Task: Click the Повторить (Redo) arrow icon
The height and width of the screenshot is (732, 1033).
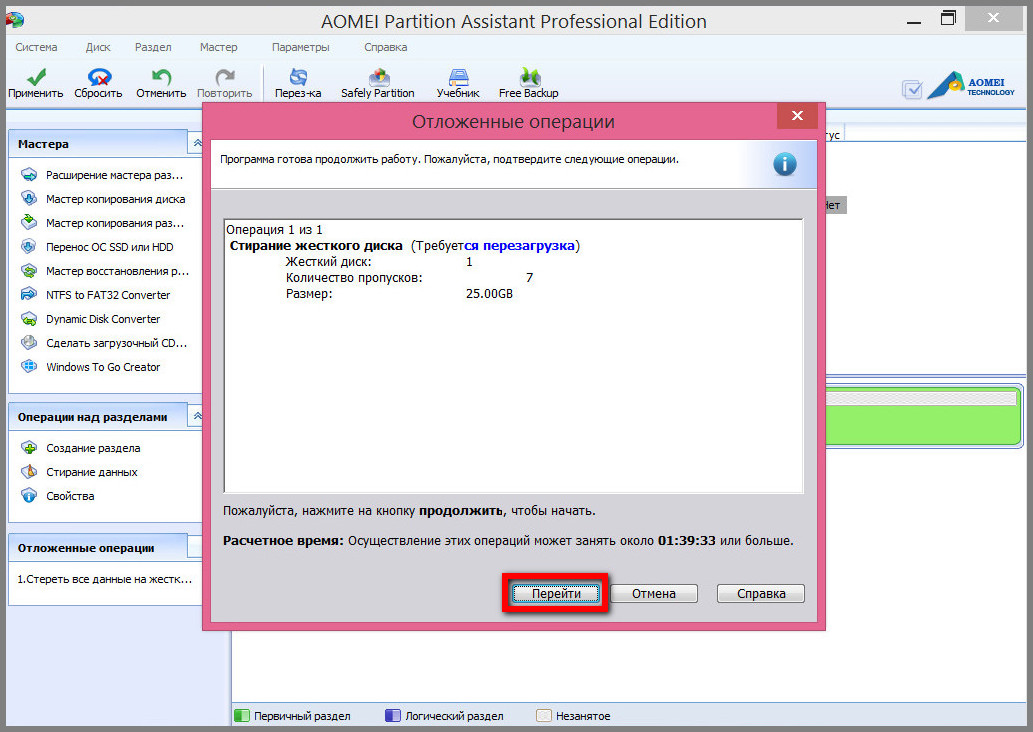Action: [x=225, y=77]
